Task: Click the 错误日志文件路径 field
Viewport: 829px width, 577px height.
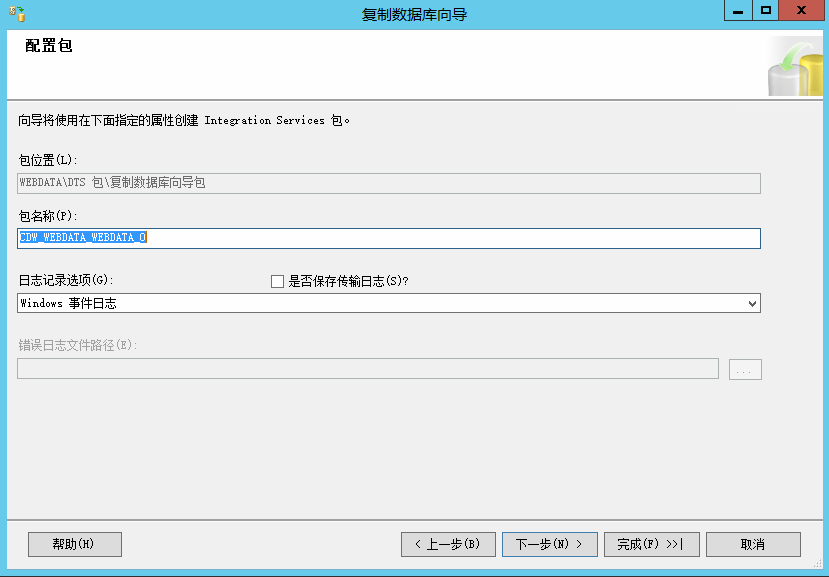Action: [x=367, y=369]
